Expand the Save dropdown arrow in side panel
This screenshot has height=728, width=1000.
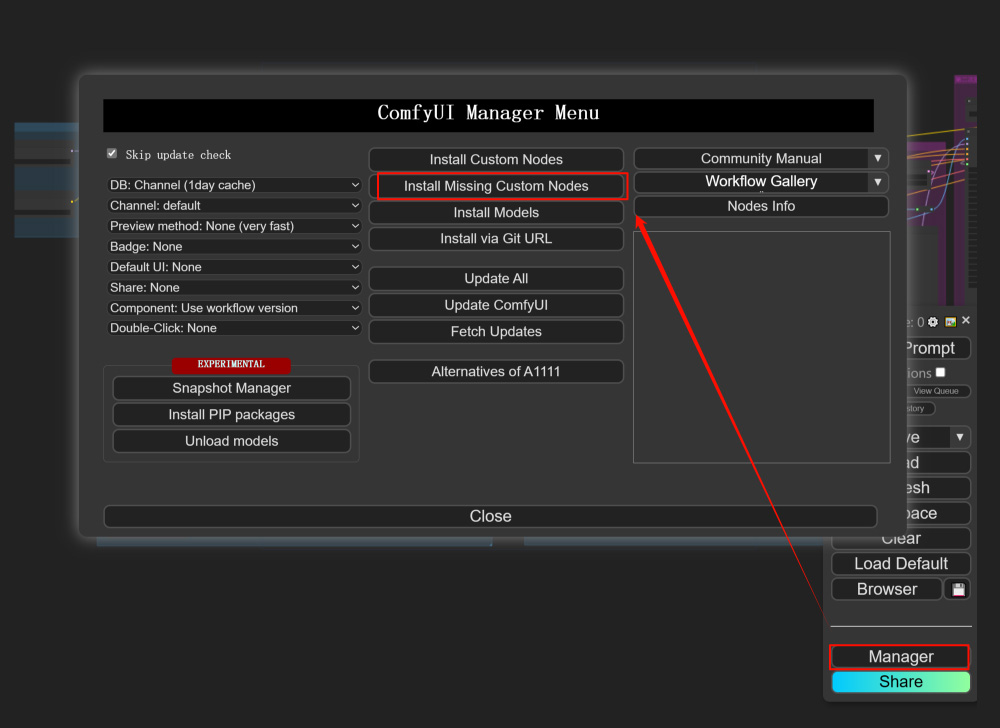960,437
